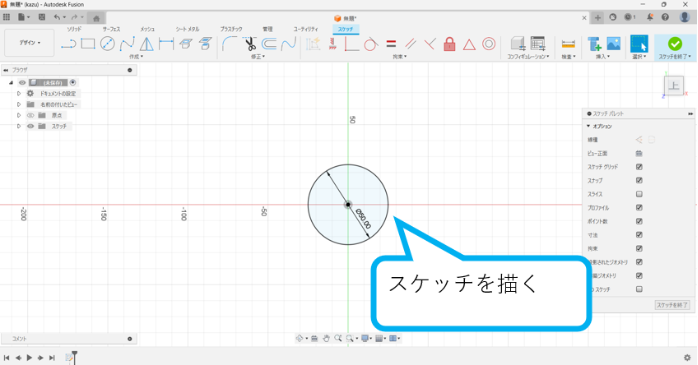Click the Select tool icon
Screen dimensions: 698x365
639,44
